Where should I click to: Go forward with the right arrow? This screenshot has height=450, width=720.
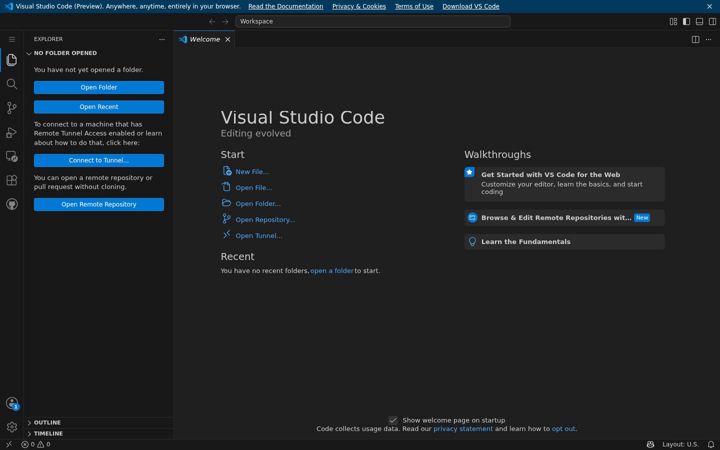click(x=225, y=22)
